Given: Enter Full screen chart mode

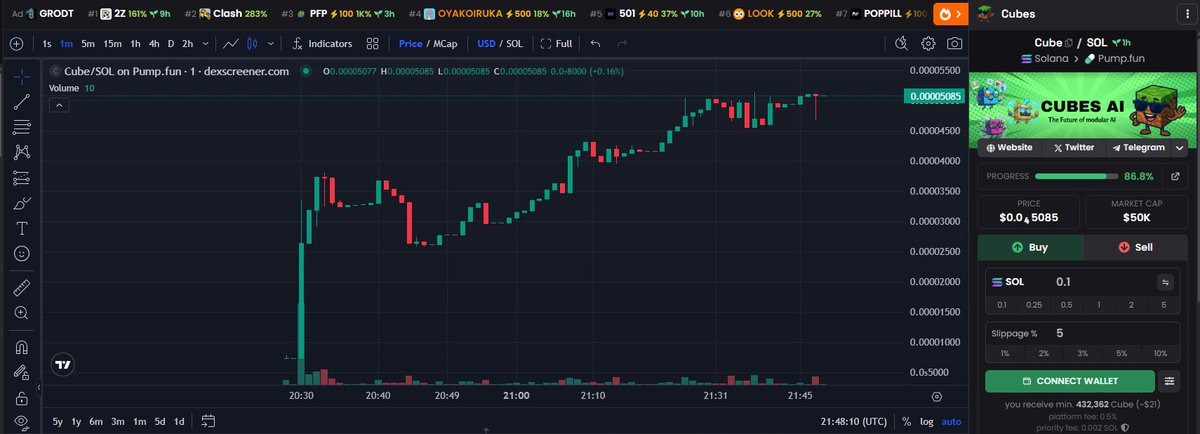Looking at the screenshot, I should click(x=556, y=44).
